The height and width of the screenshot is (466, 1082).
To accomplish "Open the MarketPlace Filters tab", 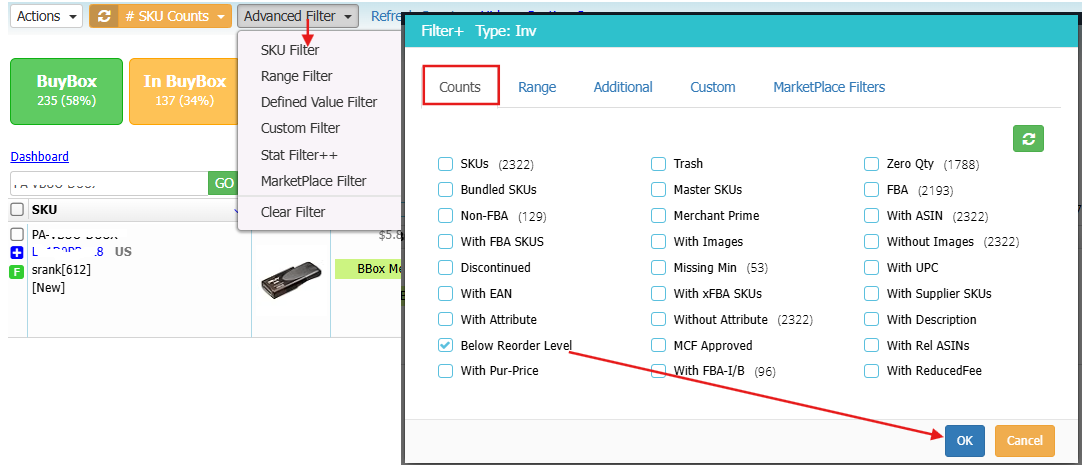I will coord(828,87).
